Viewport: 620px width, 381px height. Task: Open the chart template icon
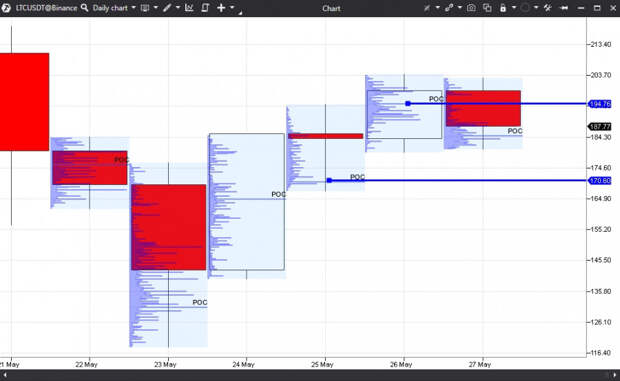205,8
